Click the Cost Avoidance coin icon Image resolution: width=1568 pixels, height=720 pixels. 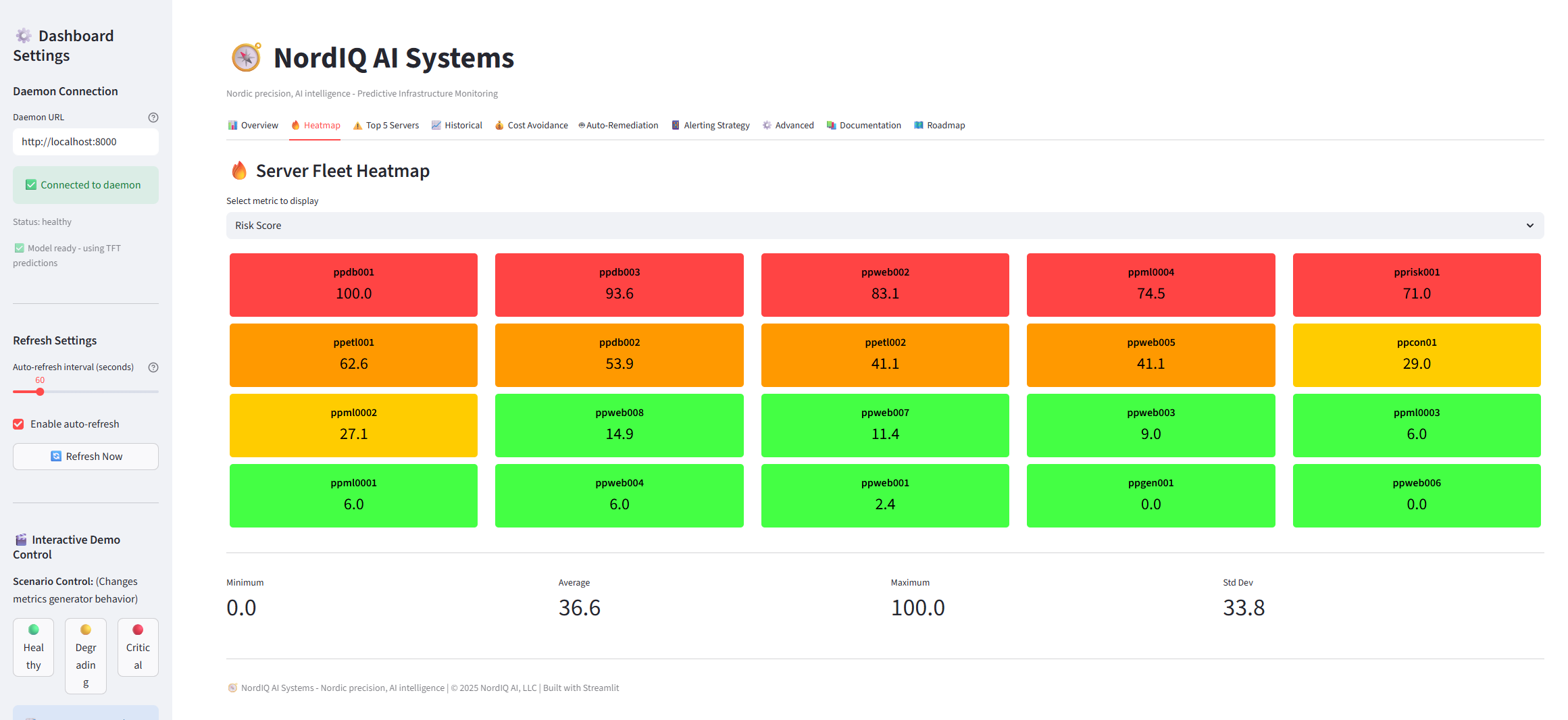(x=499, y=125)
